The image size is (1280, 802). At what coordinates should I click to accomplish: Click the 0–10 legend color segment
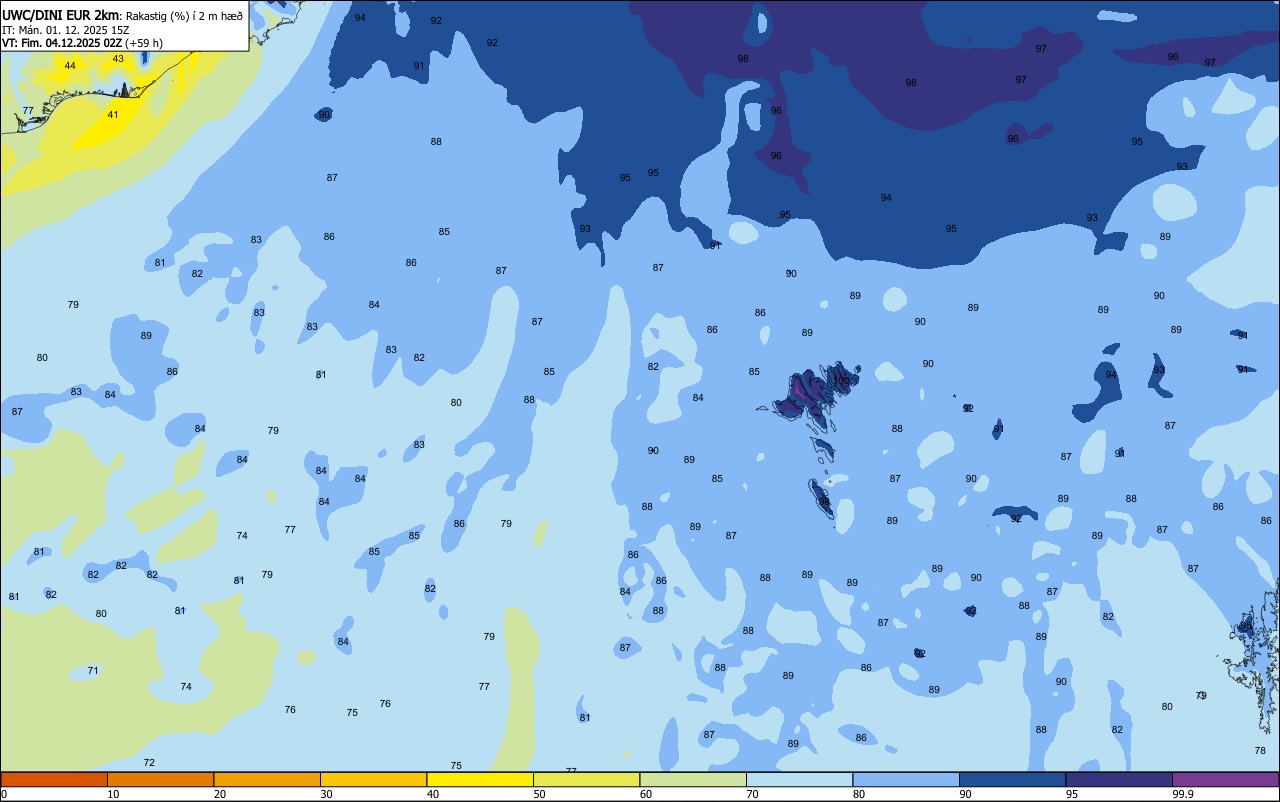pyautogui.click(x=54, y=779)
